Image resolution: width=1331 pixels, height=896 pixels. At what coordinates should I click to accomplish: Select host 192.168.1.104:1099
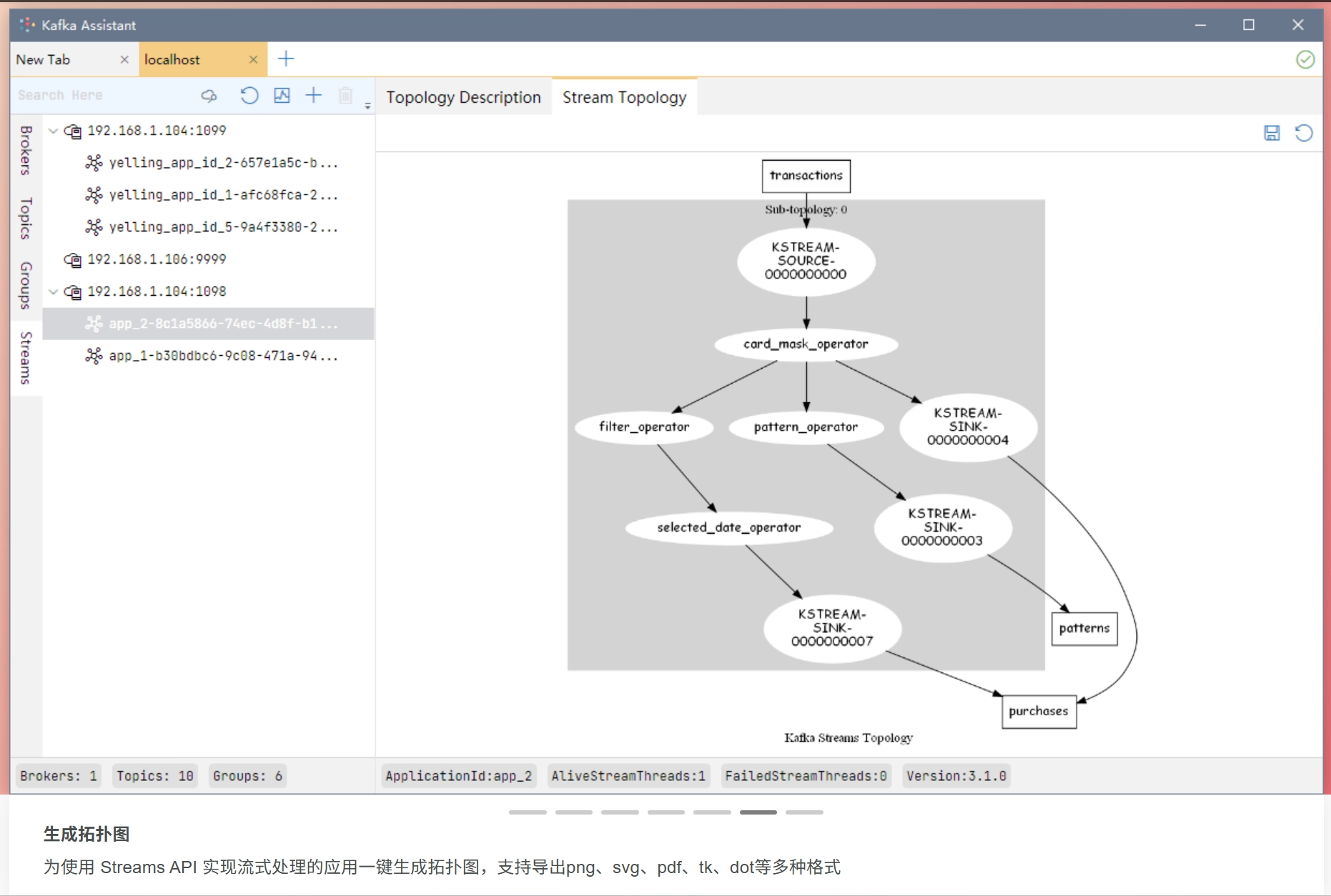click(157, 131)
